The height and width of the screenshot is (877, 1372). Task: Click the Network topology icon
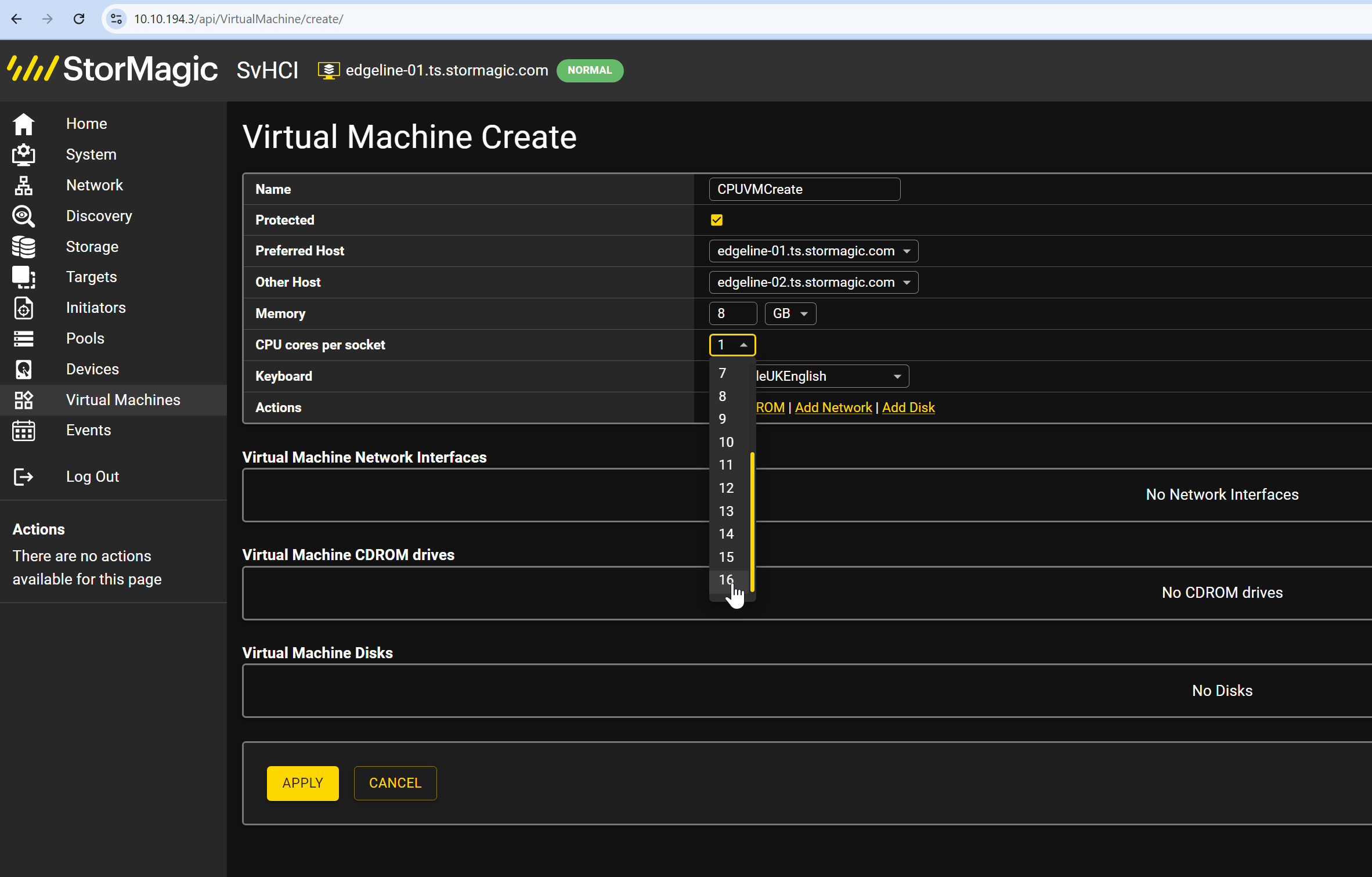coord(24,186)
